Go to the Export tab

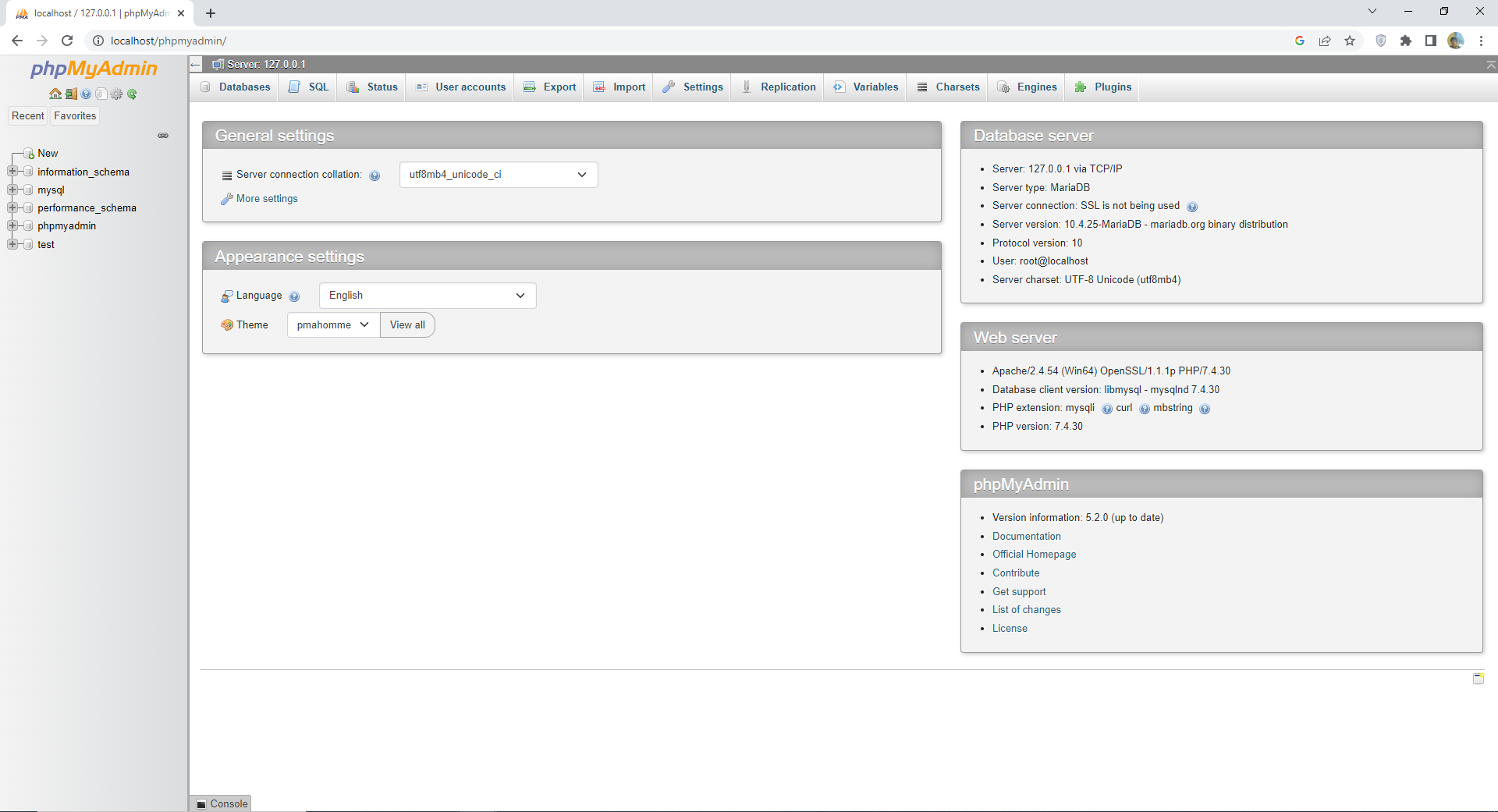(550, 87)
